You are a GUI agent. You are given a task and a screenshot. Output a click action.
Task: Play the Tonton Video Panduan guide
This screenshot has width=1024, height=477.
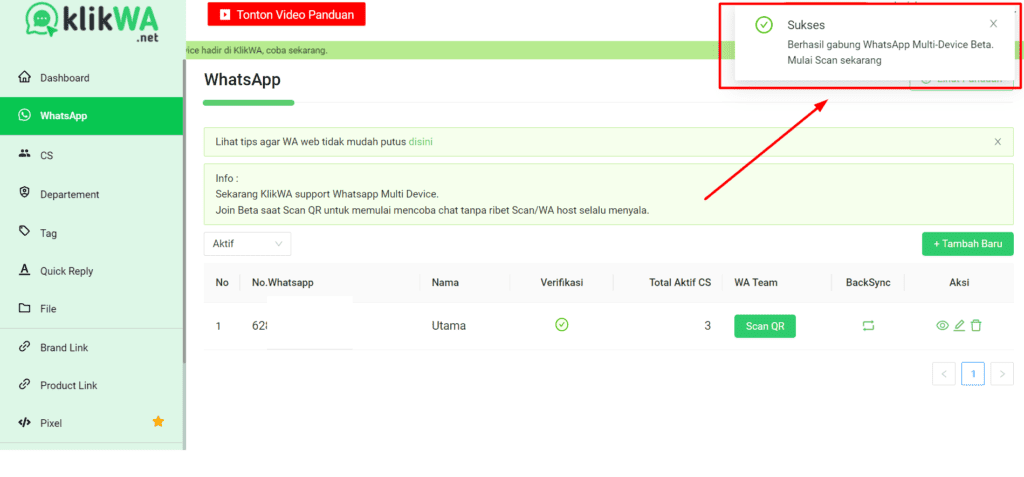pos(287,15)
